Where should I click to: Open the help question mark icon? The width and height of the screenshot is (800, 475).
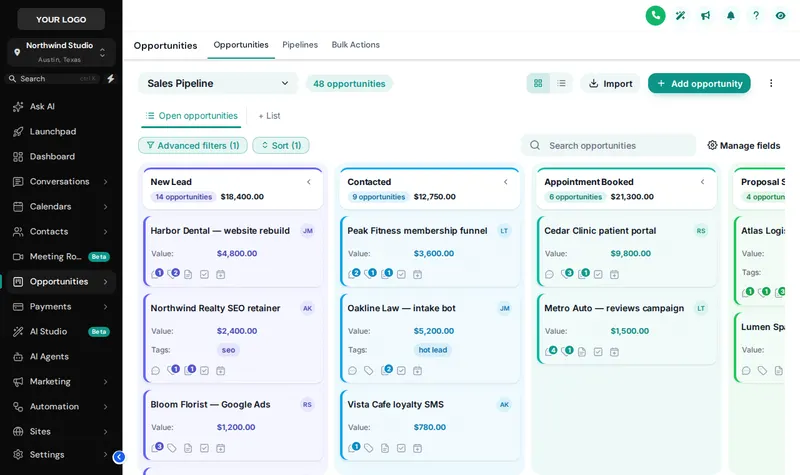click(x=756, y=16)
